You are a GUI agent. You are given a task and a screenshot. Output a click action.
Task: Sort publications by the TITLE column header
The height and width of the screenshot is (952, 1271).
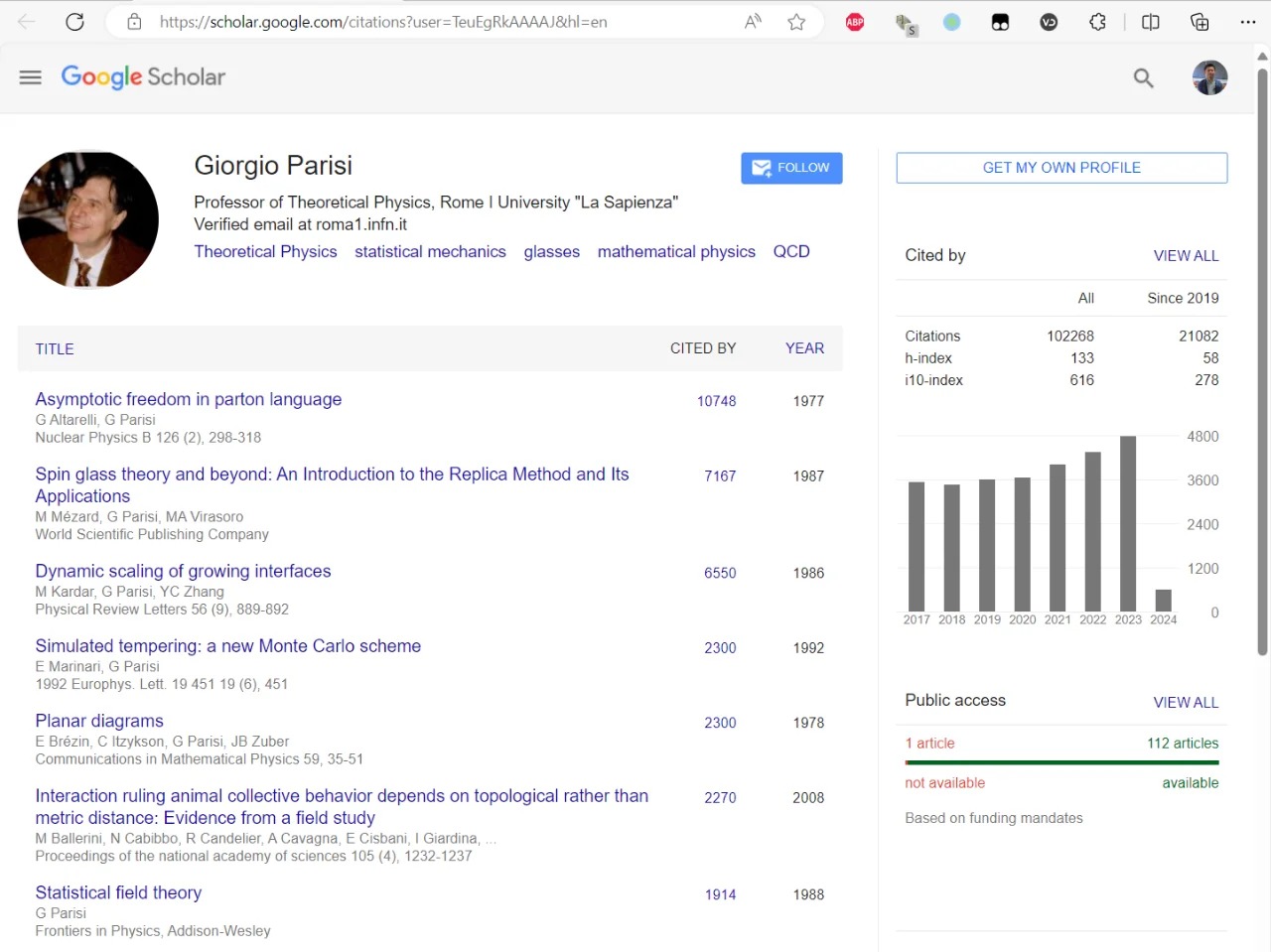click(55, 349)
